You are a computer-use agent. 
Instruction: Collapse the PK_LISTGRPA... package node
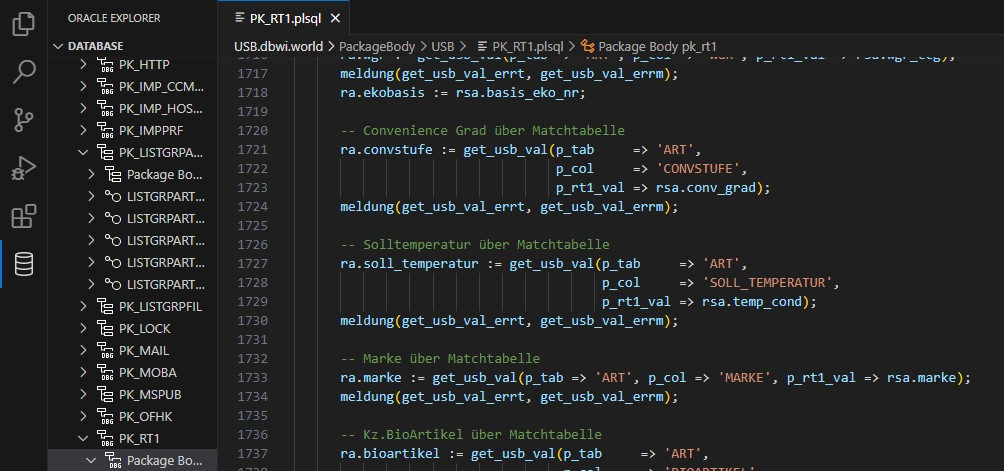point(84,153)
